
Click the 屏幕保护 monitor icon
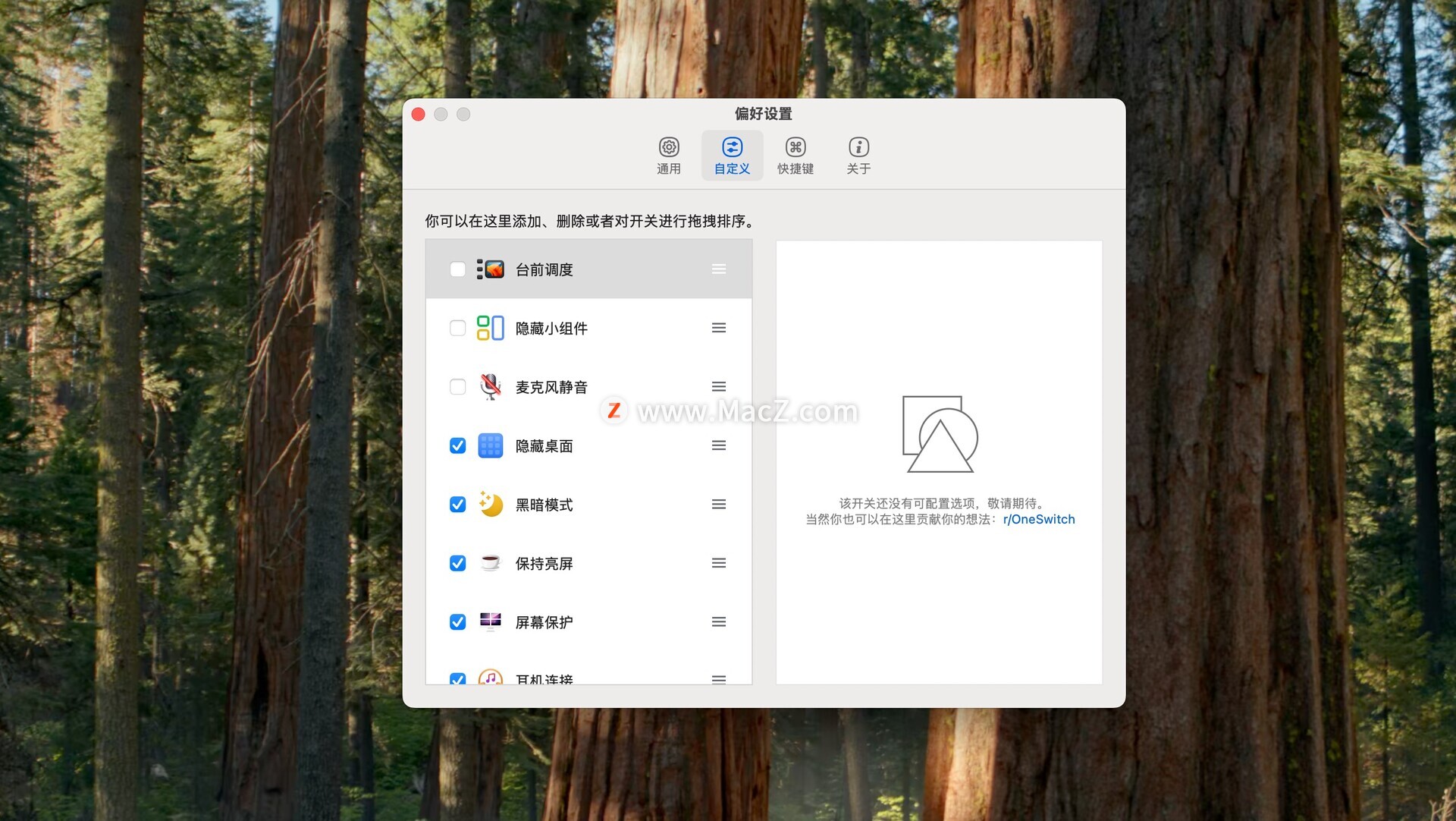tap(491, 621)
